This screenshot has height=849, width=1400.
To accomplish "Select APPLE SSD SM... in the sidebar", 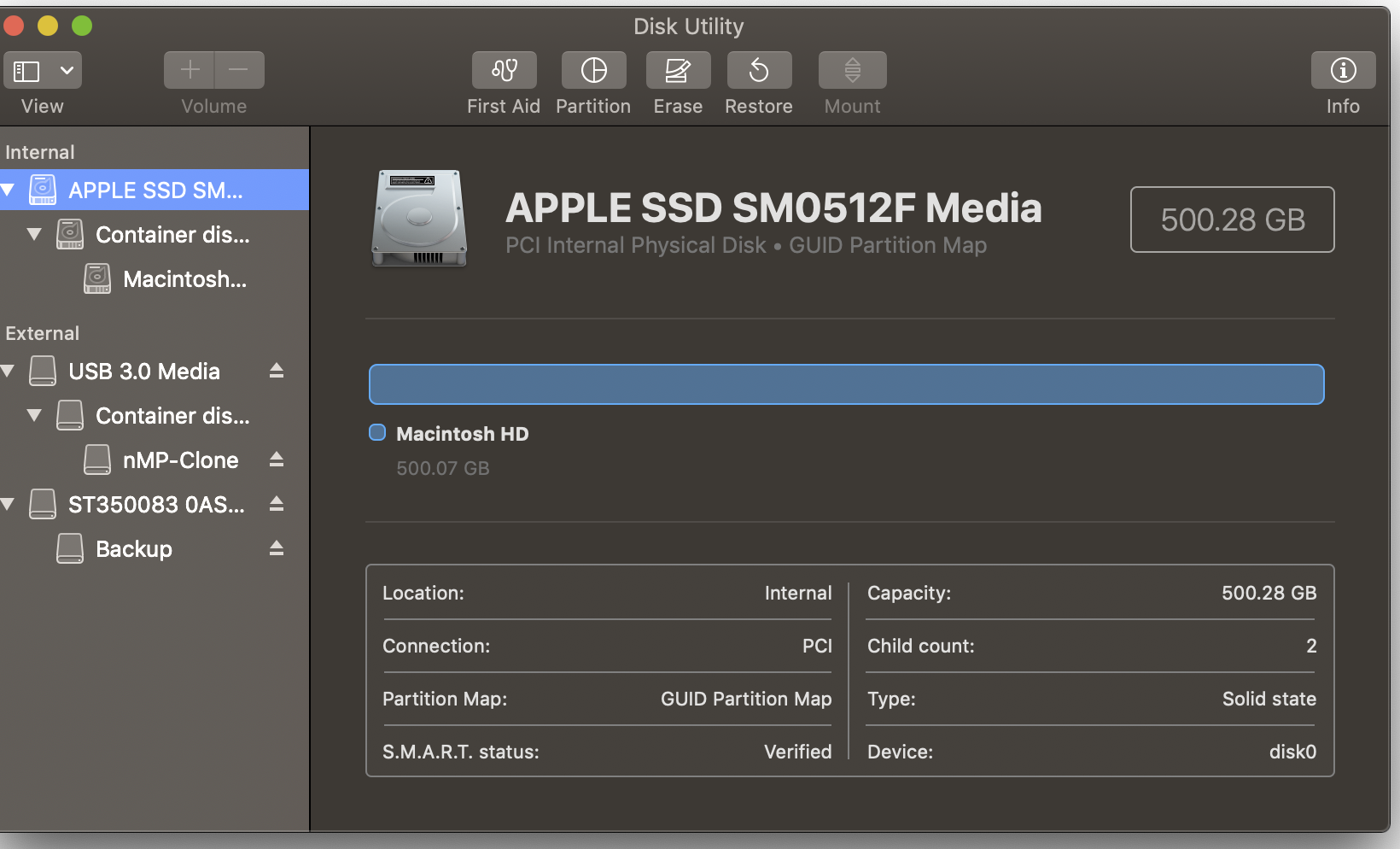I will pos(155,190).
